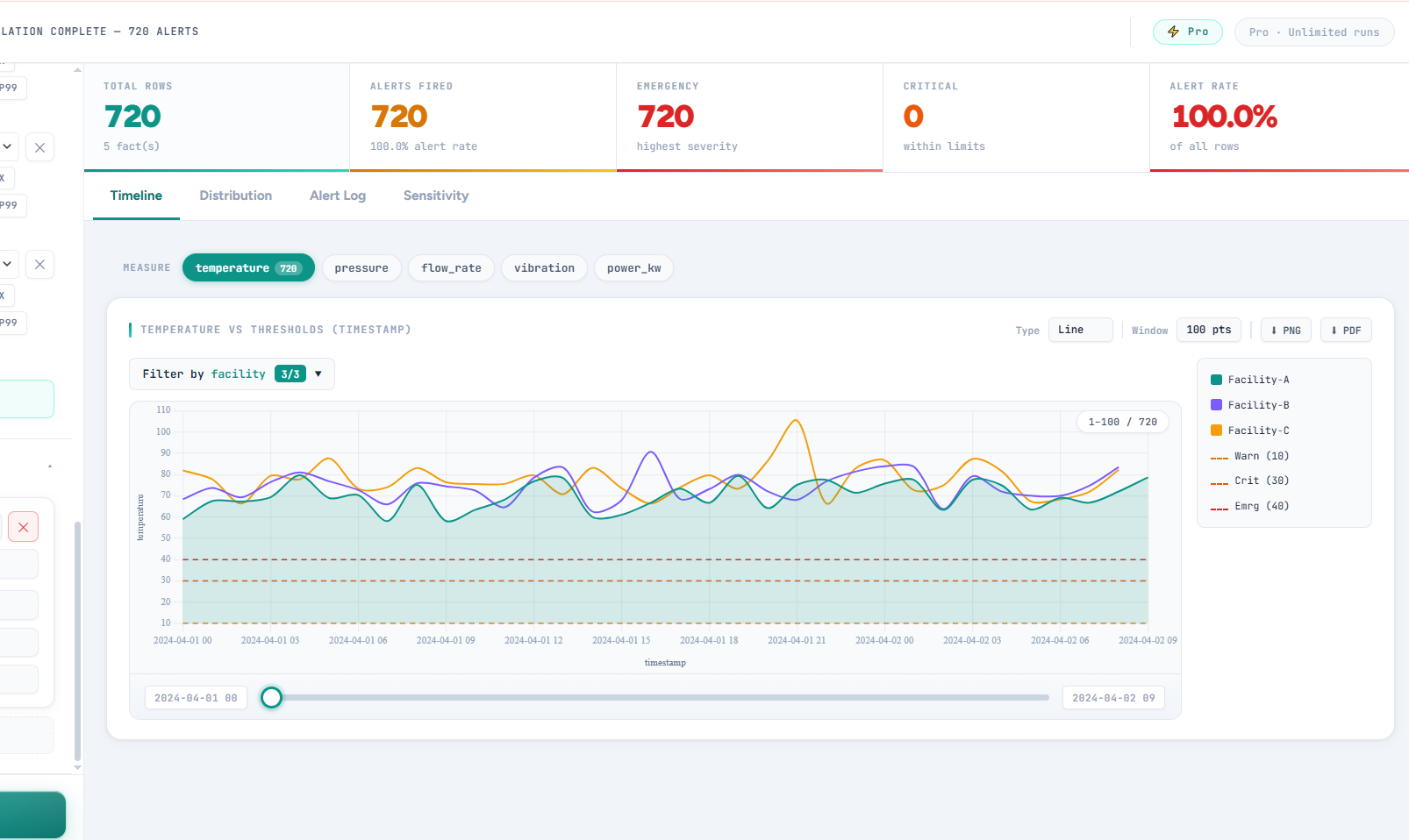Screen dimensions: 1409x840
Task: Click the red X delete icon in the left panel
Action: pos(23,527)
